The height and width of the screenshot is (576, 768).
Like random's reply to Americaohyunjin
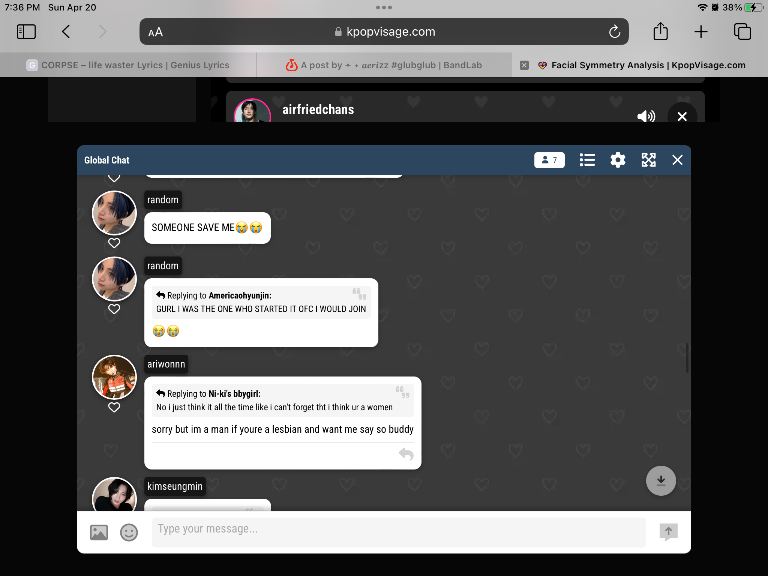point(114,309)
